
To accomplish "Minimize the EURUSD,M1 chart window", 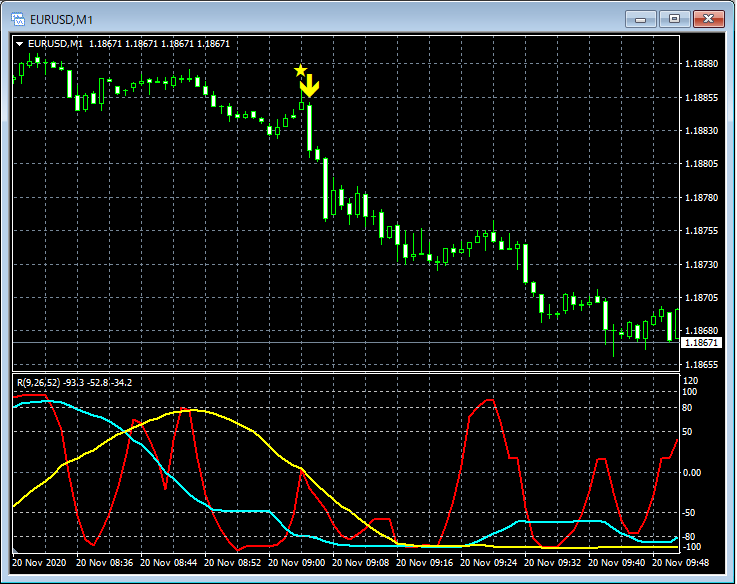I will click(641, 18).
